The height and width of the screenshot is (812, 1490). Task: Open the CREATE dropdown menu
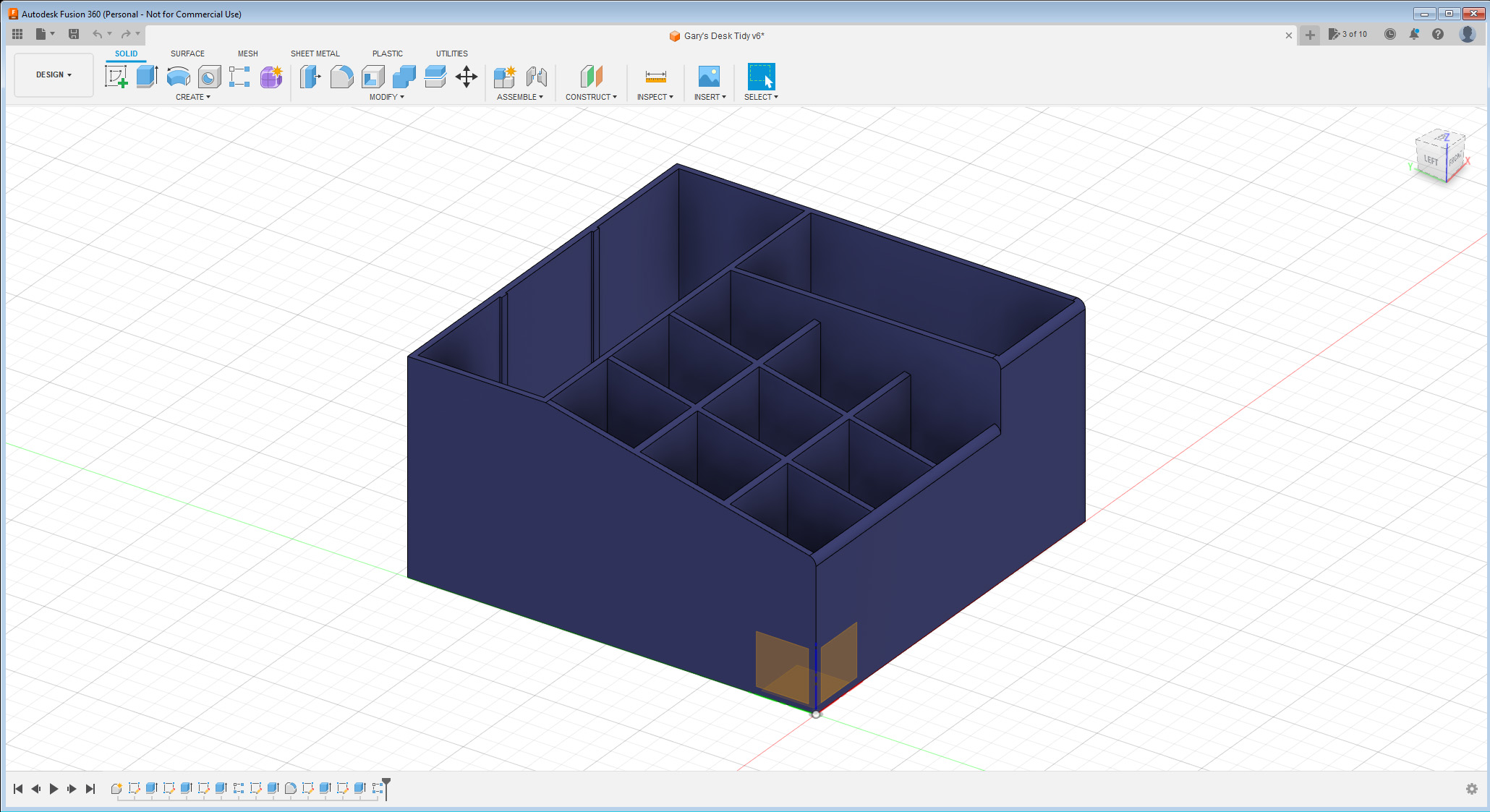[193, 97]
